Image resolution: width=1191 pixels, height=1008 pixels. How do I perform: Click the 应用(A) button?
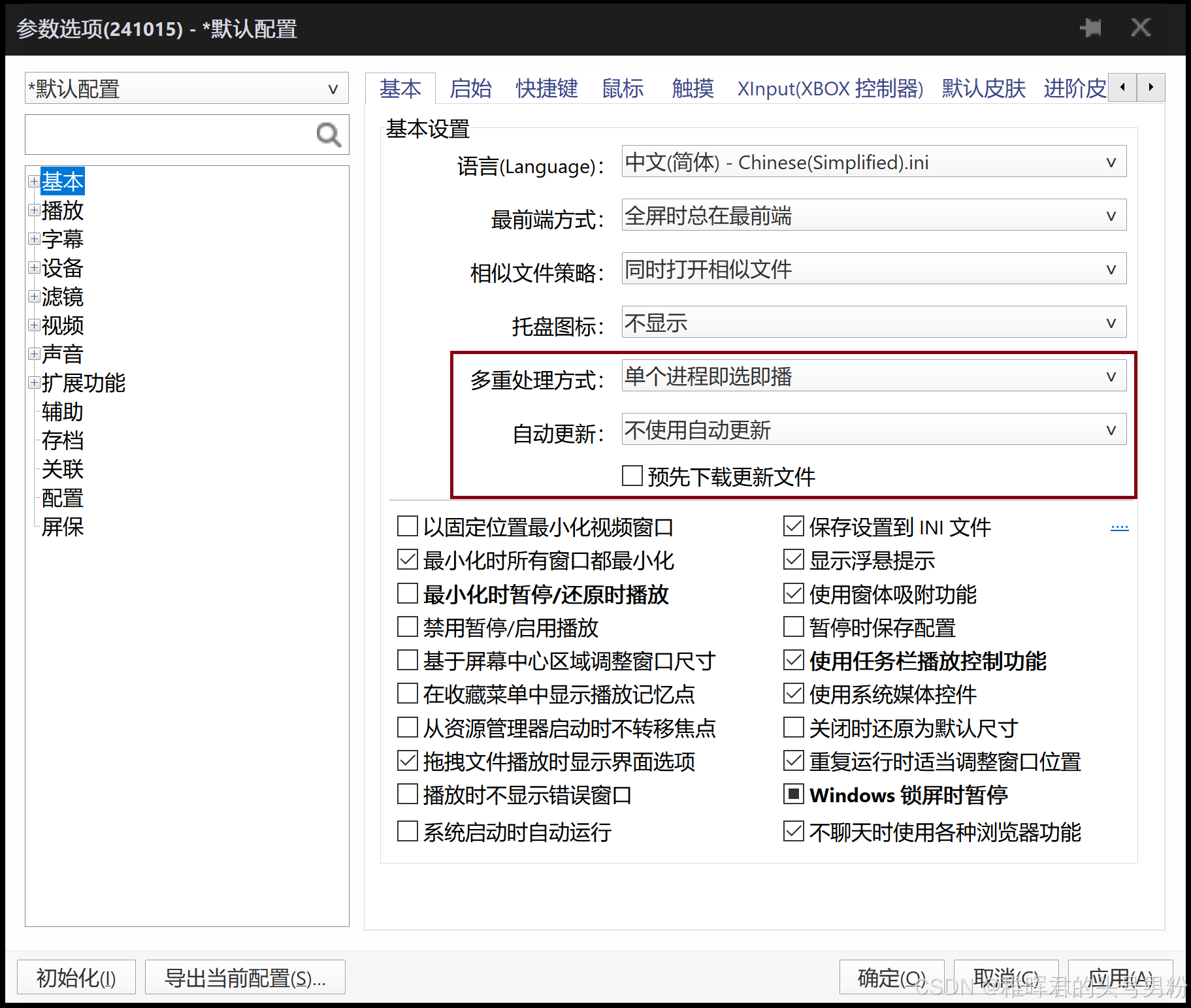tap(1120, 977)
